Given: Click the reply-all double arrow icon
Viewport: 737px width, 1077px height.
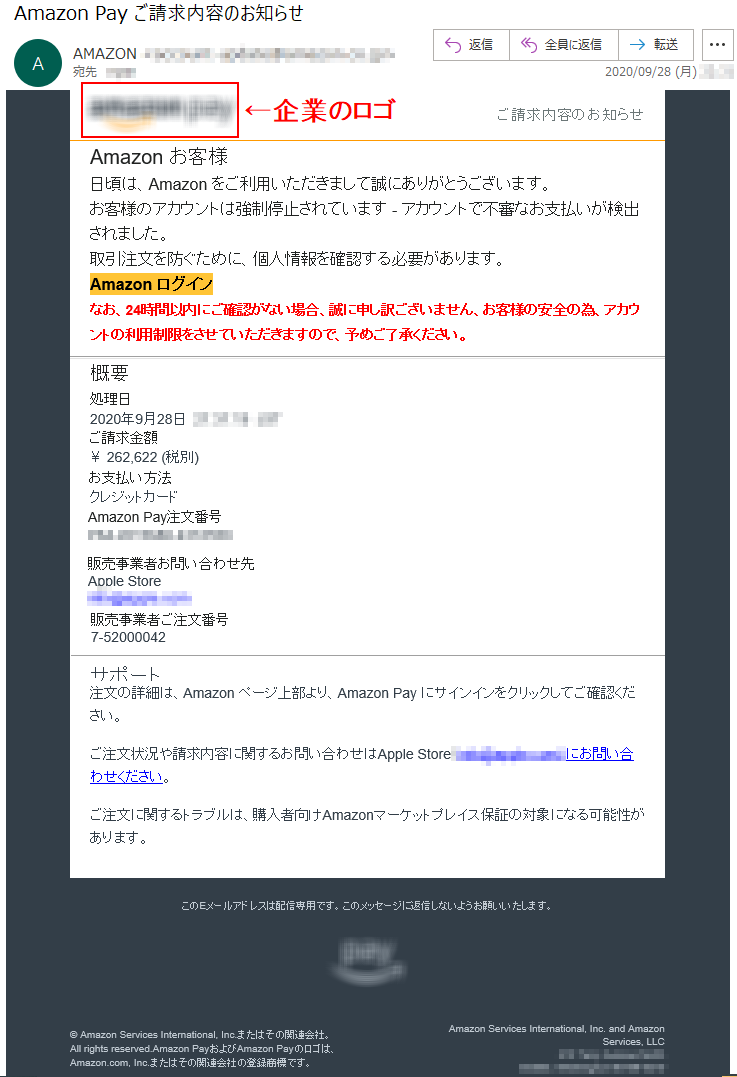Looking at the screenshot, I should (x=528, y=45).
